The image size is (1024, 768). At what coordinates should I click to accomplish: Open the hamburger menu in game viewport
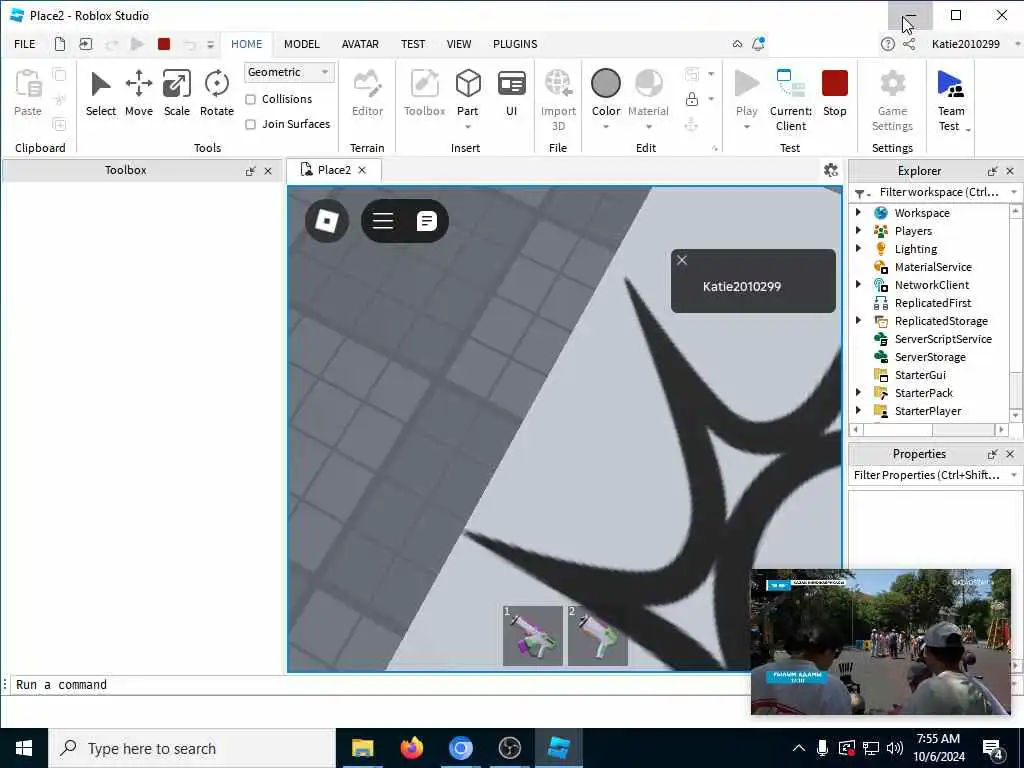click(383, 221)
